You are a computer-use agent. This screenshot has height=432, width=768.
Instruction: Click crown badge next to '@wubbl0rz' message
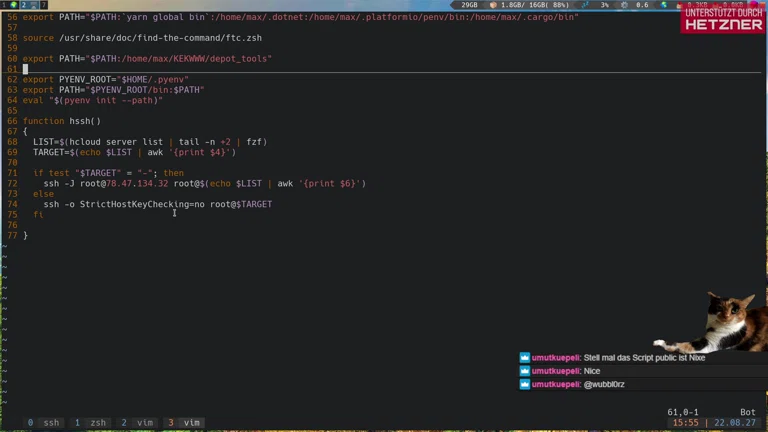[525, 384]
